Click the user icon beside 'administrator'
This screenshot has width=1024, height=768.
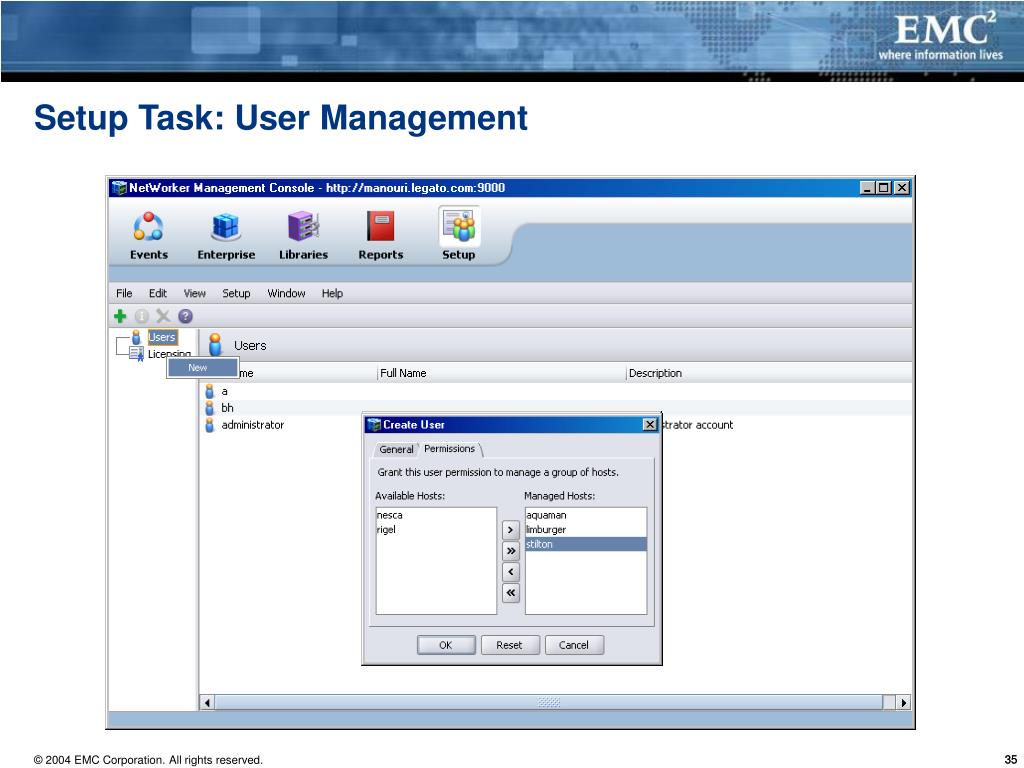tap(210, 425)
